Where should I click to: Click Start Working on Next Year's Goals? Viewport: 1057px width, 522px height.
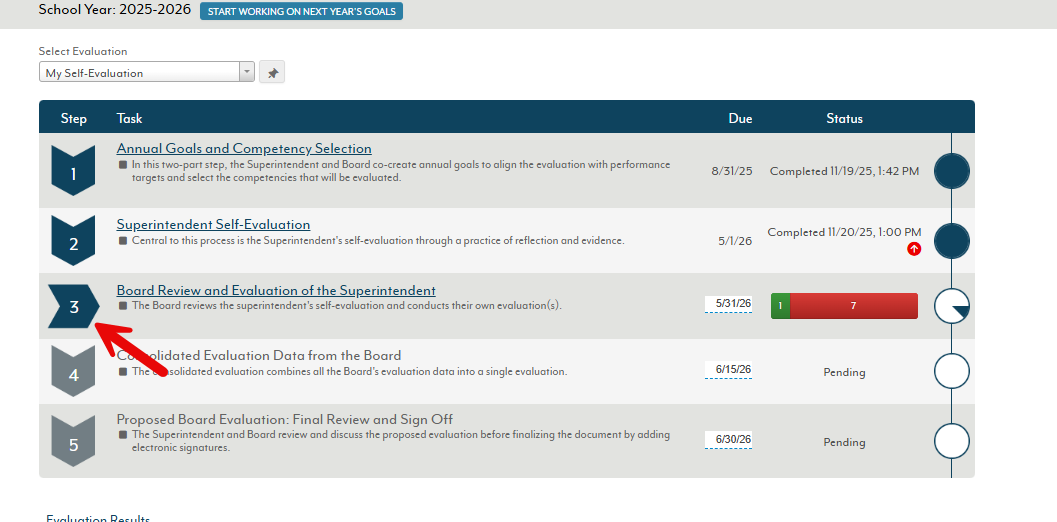click(301, 12)
